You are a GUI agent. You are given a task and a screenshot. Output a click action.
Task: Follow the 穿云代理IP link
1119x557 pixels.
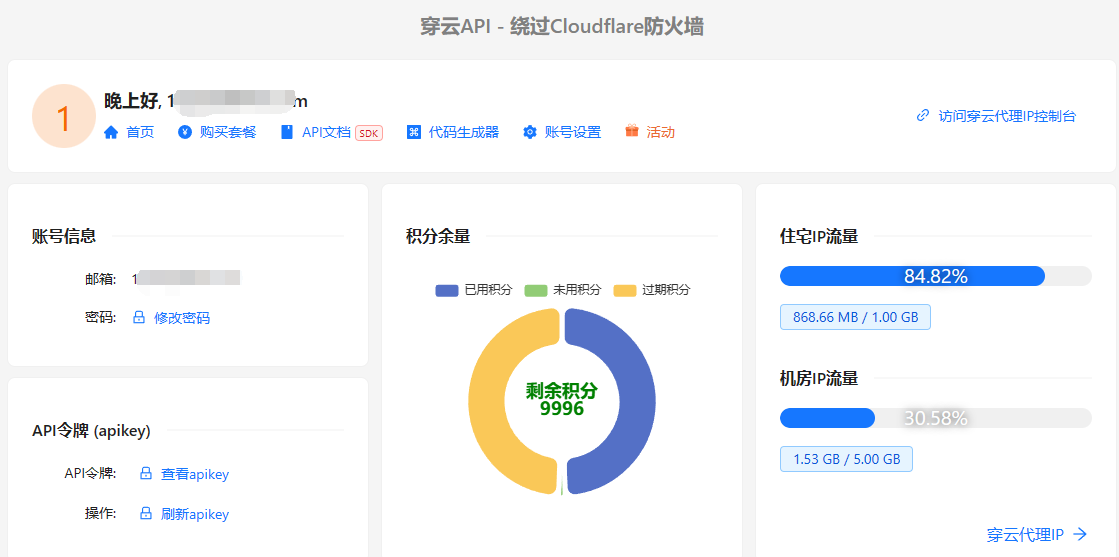tap(1025, 534)
